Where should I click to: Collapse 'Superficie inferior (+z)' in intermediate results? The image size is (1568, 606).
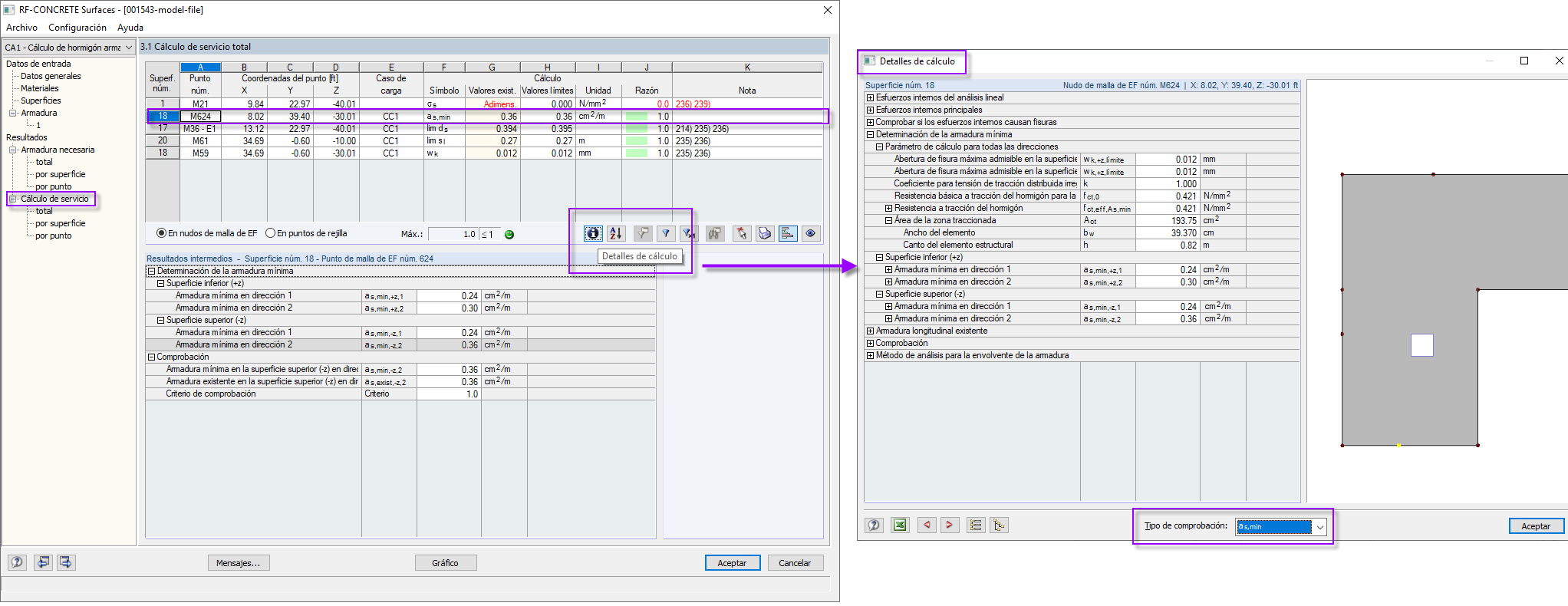click(x=160, y=284)
